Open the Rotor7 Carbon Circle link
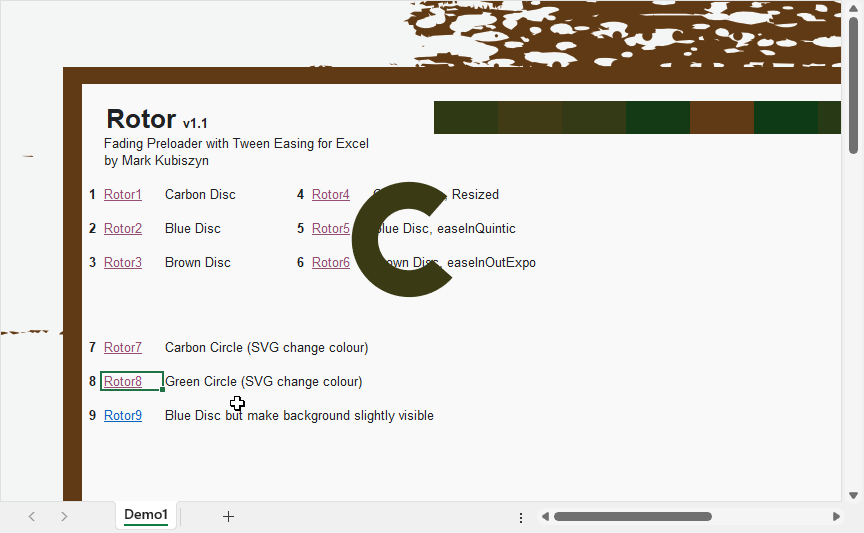Screen dimensions: 864x533 [x=123, y=348]
